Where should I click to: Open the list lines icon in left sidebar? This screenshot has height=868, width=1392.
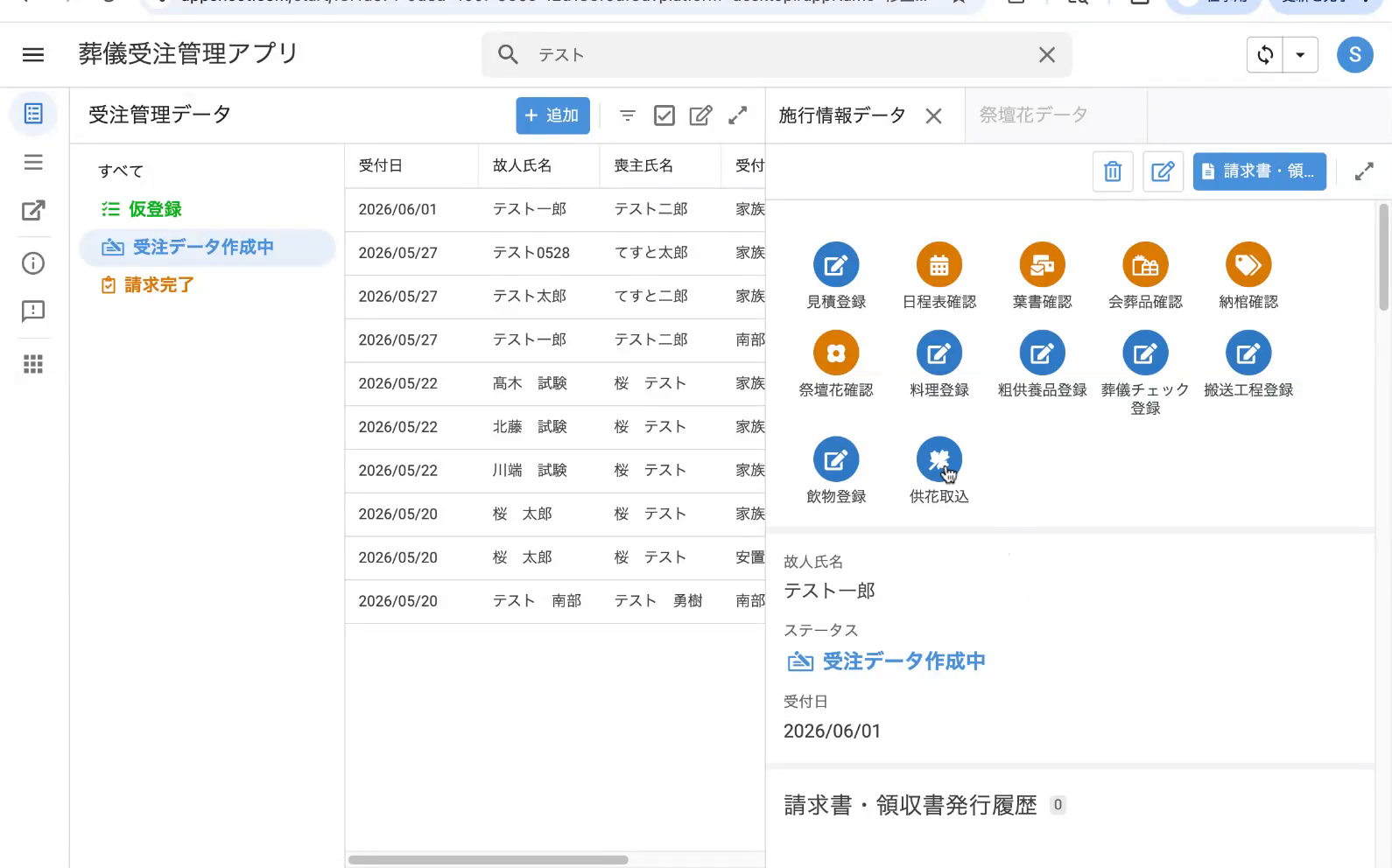33,162
